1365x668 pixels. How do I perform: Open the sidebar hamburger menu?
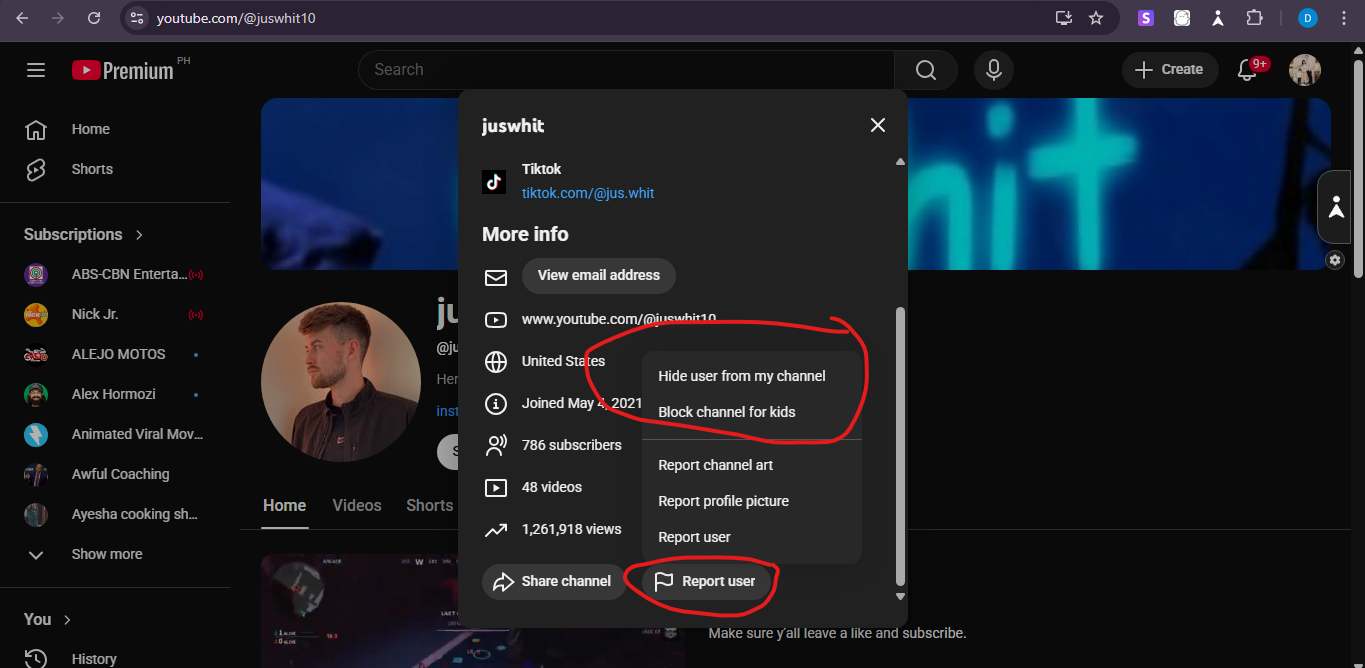click(36, 70)
